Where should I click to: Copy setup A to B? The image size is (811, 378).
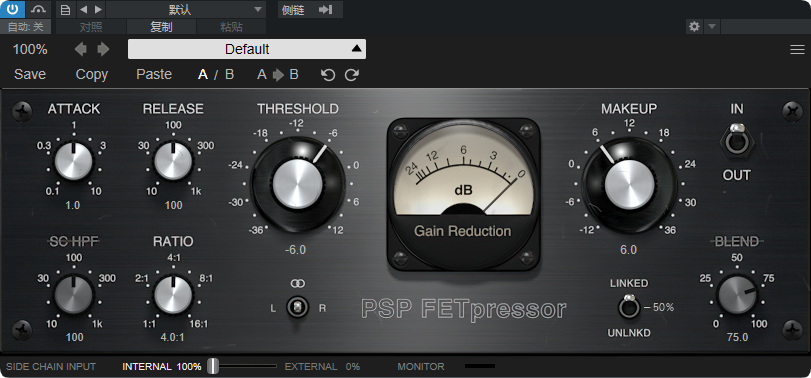point(278,74)
